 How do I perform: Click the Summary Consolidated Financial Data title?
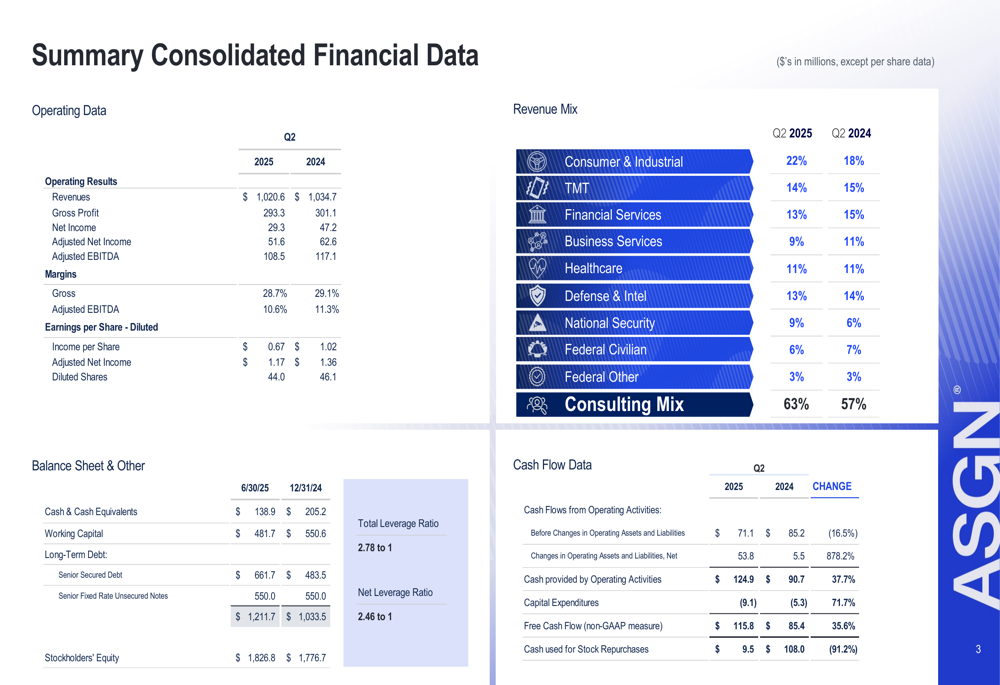point(255,56)
